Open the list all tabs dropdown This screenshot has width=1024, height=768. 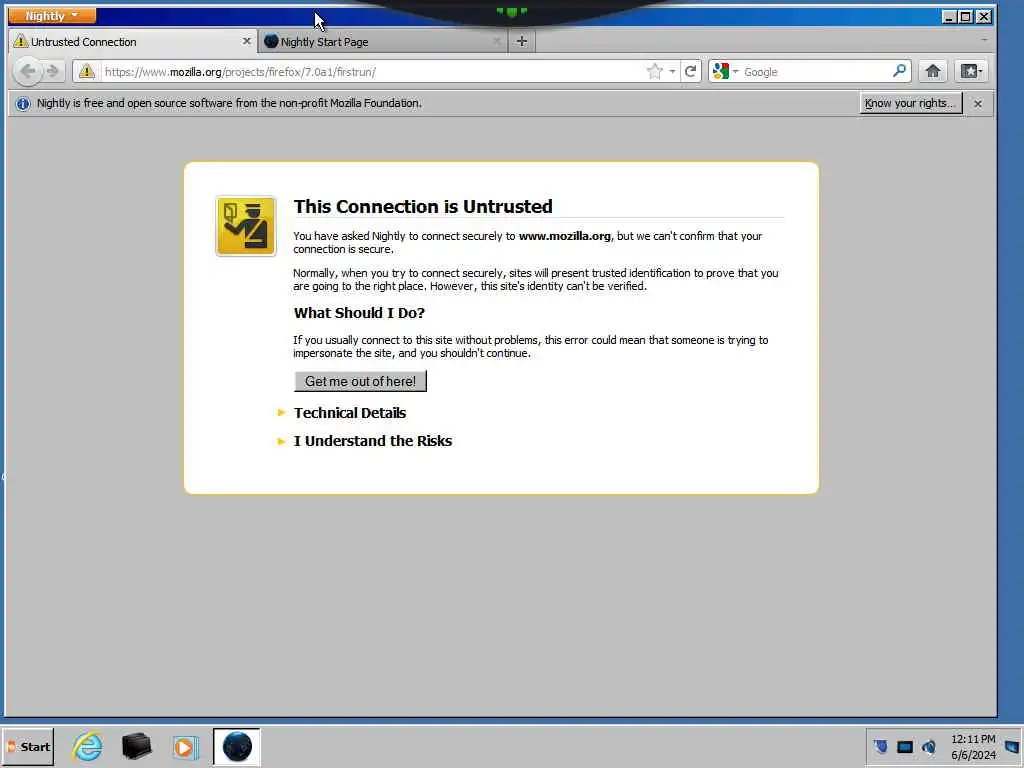pyautogui.click(x=984, y=40)
